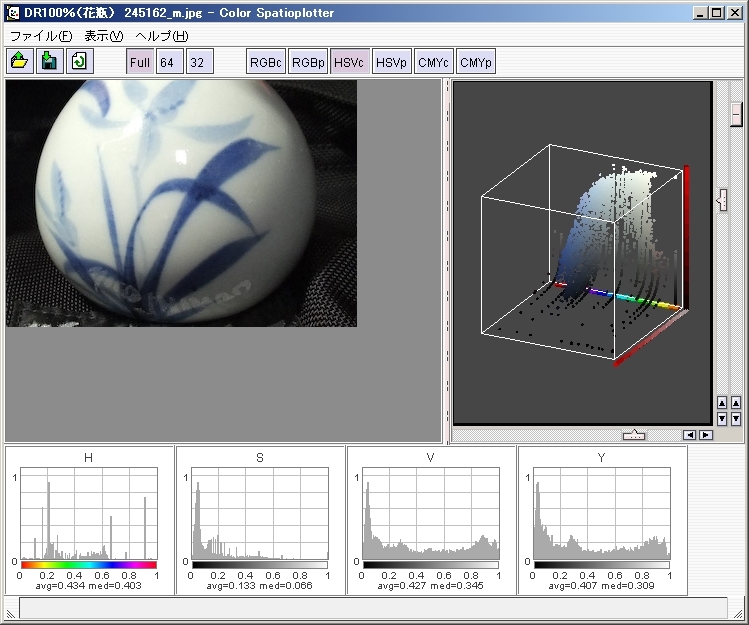Toggle the Full resolution button
This screenshot has height=625, width=749.
coord(140,62)
